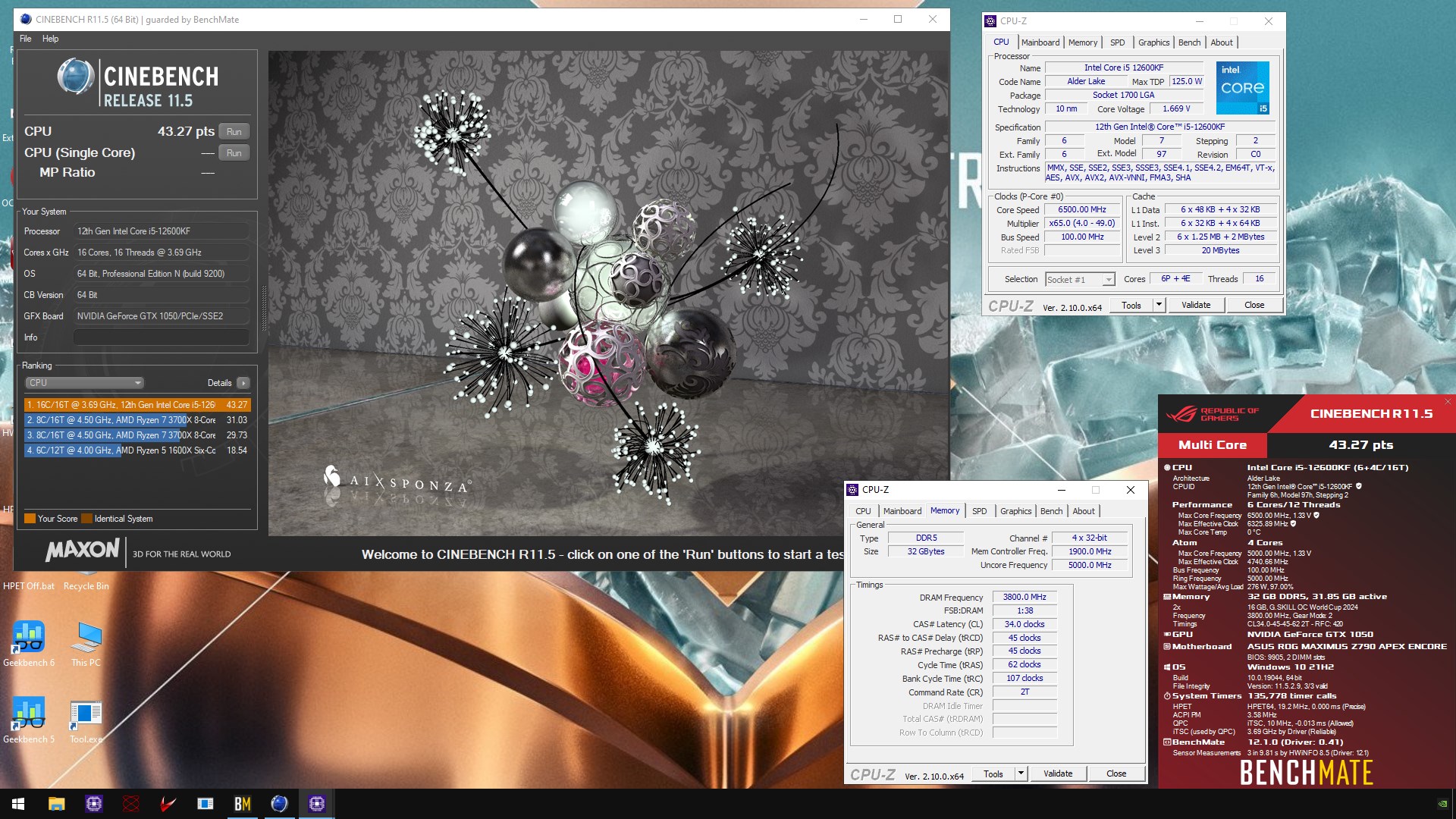Click the Multi Core label in BenchMate
This screenshot has width=1456, height=819.
click(x=1213, y=445)
